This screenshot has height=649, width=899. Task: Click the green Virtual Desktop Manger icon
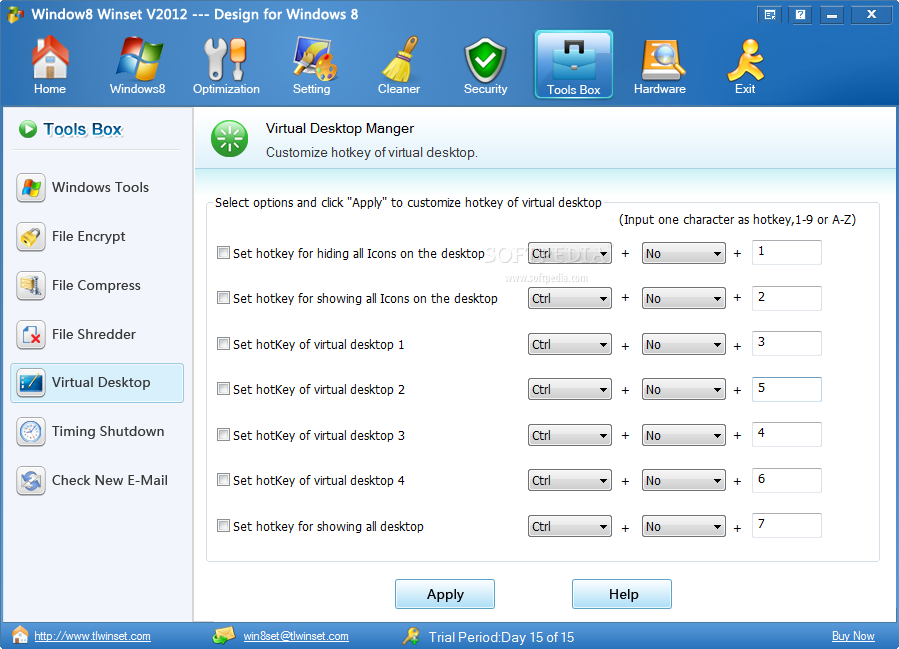tap(229, 139)
